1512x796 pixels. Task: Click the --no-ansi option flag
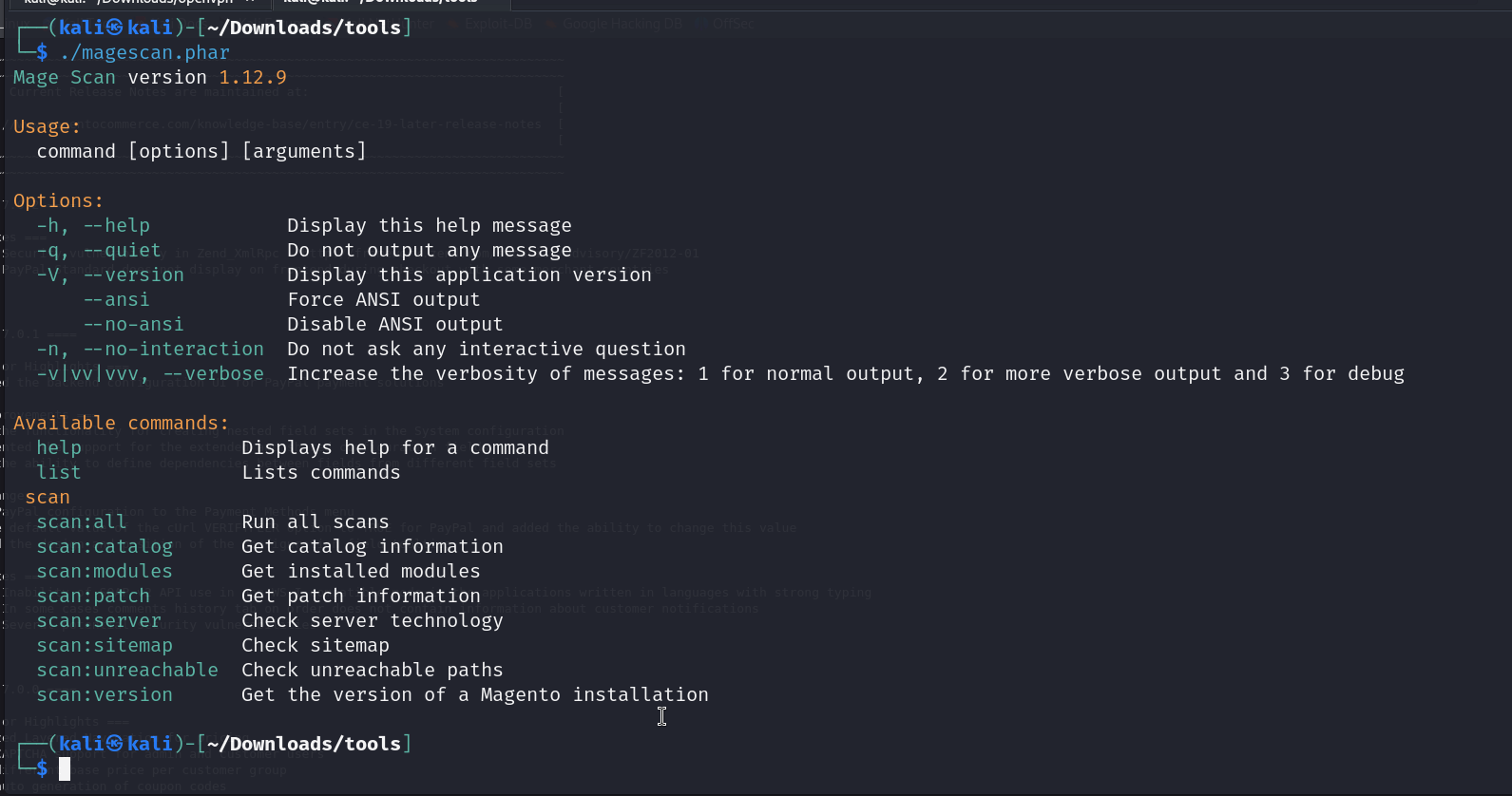coord(133,325)
